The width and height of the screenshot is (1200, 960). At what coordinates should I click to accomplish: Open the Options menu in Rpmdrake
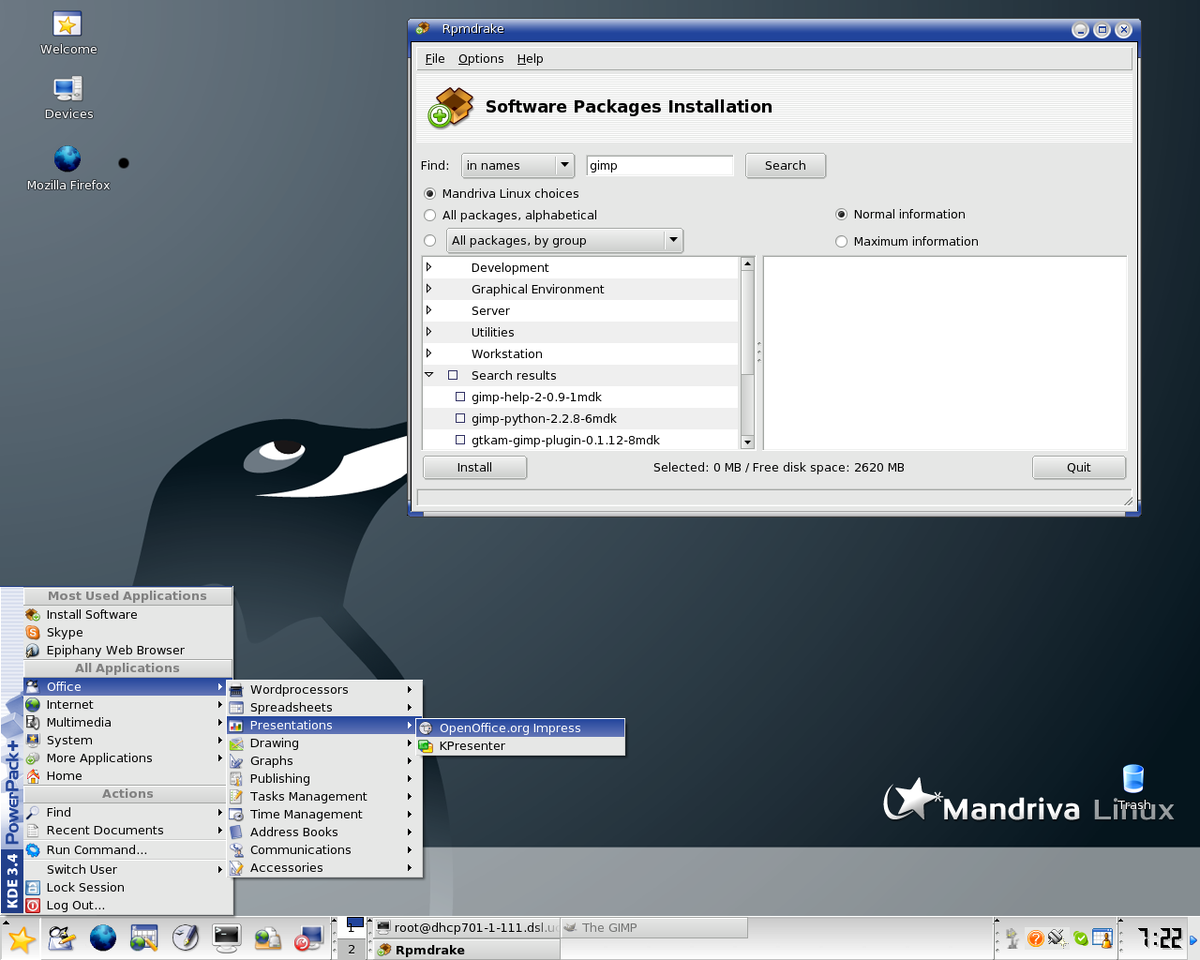point(481,59)
